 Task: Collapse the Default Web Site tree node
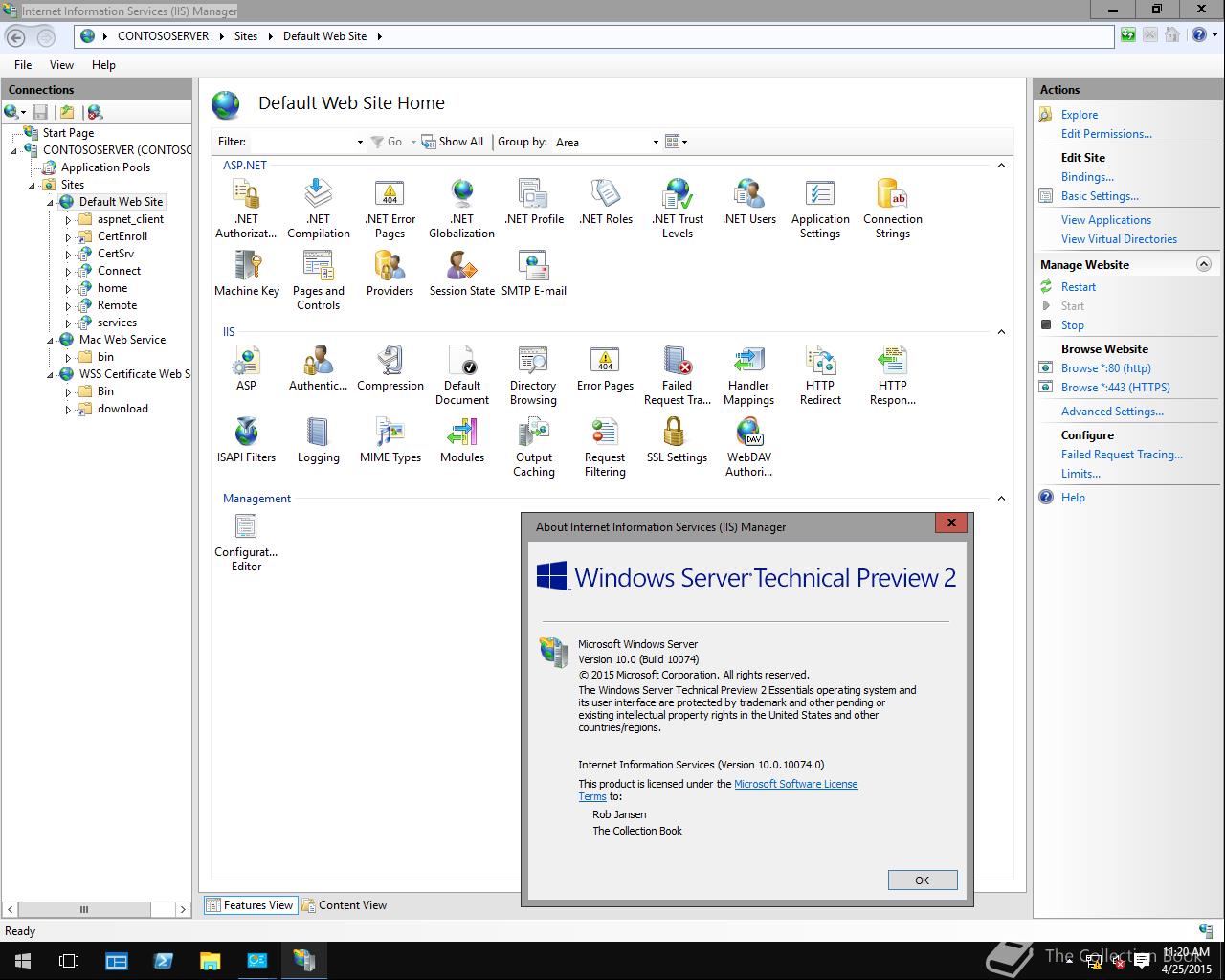pos(51,202)
